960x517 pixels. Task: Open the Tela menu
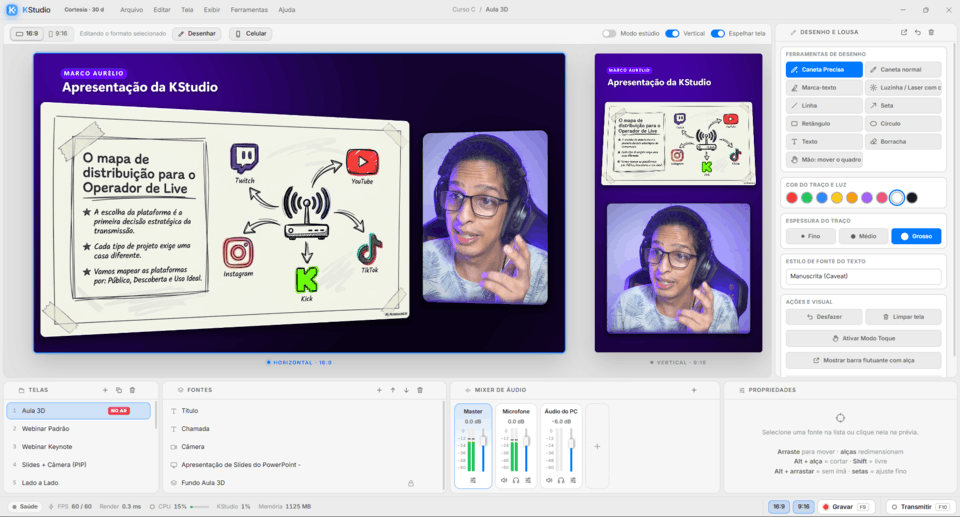point(187,10)
